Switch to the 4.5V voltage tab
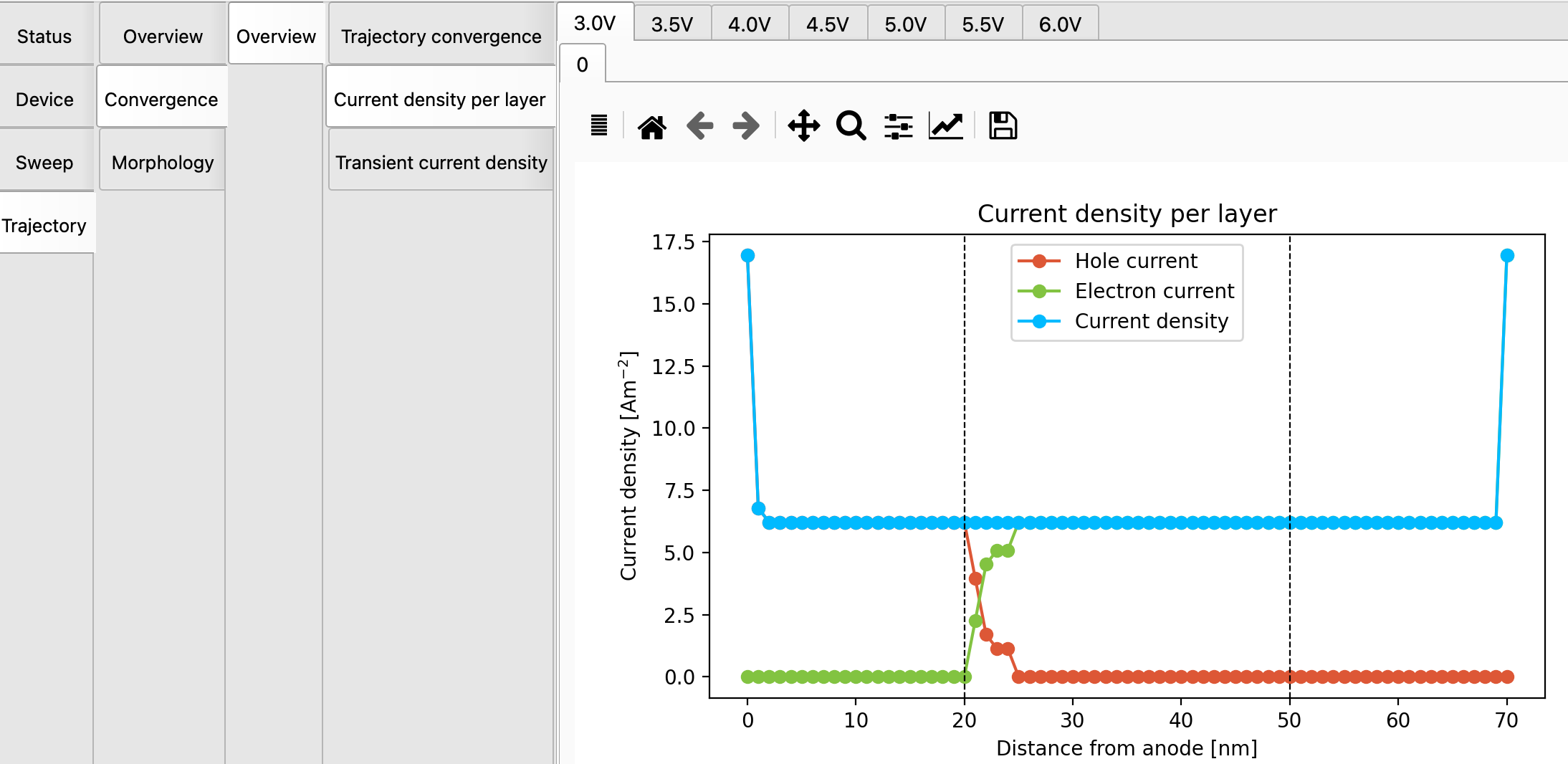The image size is (1568, 764). point(827,24)
